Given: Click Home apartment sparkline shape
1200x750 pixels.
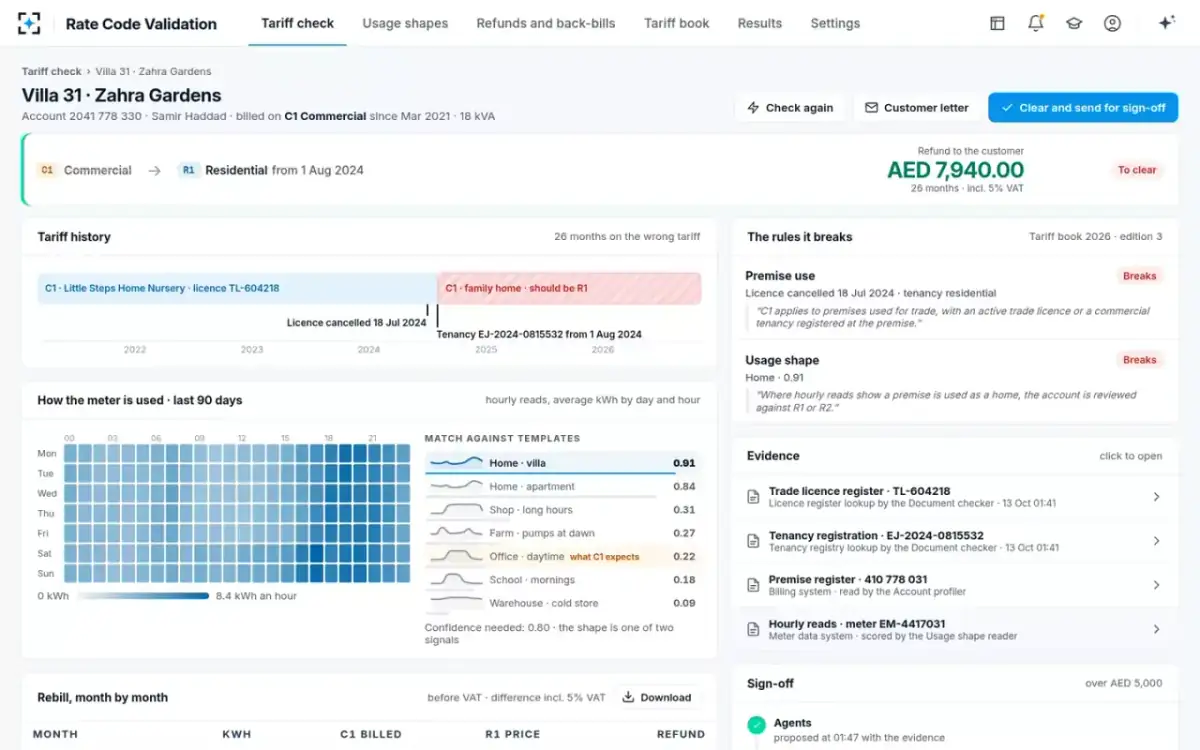Looking at the screenshot, I should (x=455, y=486).
